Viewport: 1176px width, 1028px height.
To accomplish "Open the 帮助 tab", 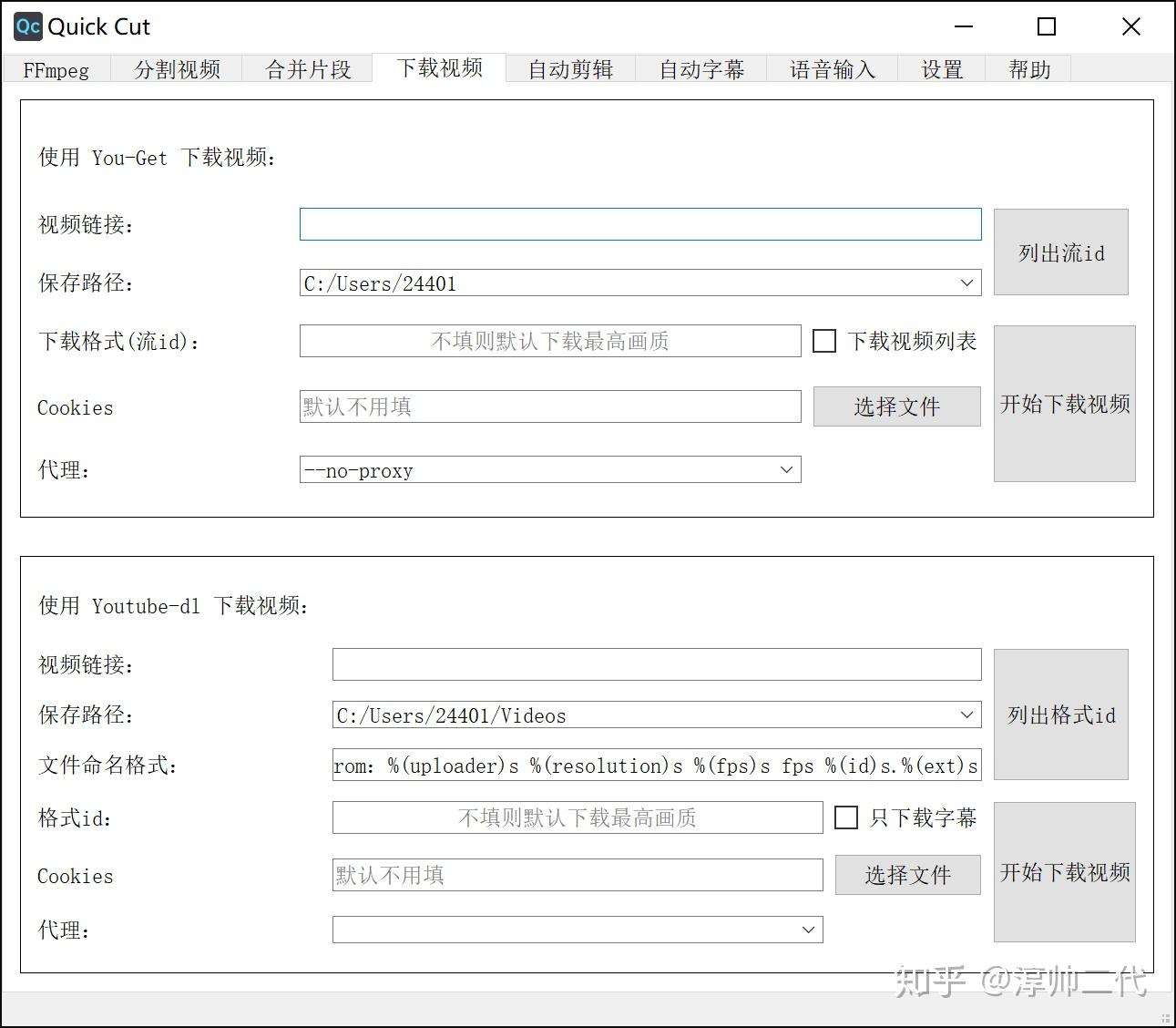I will click(1028, 69).
